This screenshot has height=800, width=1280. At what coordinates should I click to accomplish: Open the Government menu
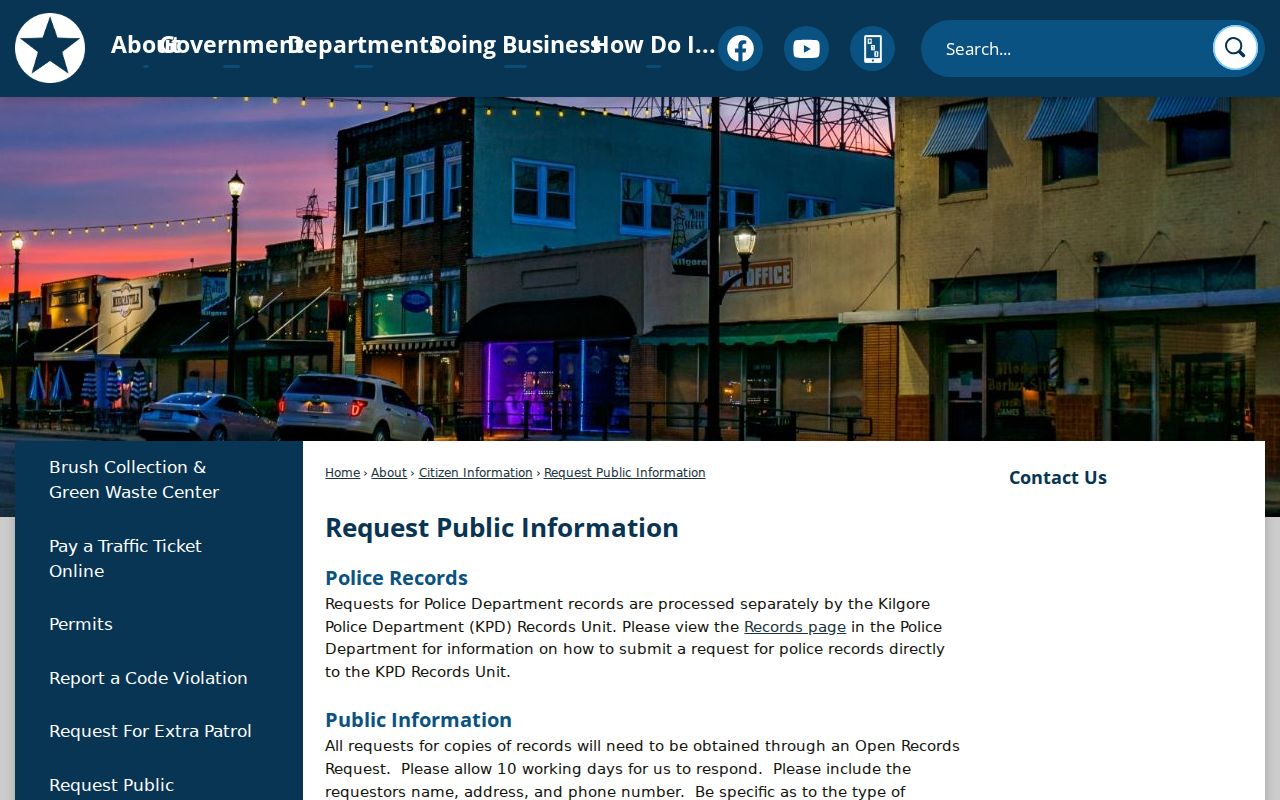[x=231, y=45]
